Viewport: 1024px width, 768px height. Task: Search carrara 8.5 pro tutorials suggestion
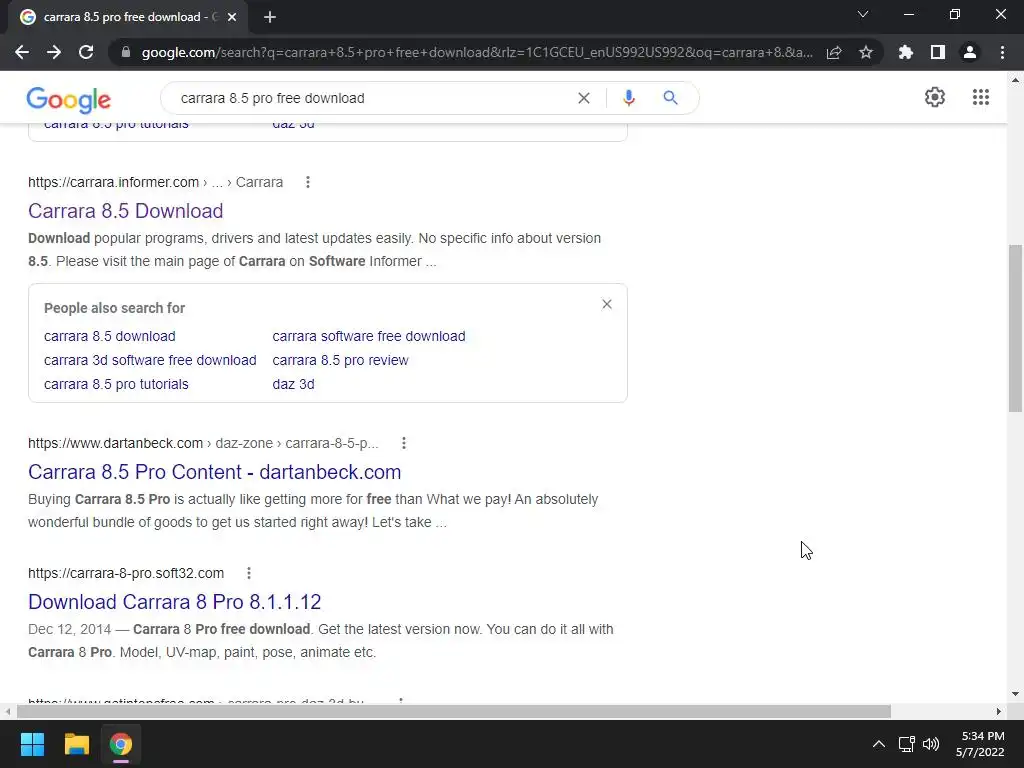pyautogui.click(x=116, y=385)
